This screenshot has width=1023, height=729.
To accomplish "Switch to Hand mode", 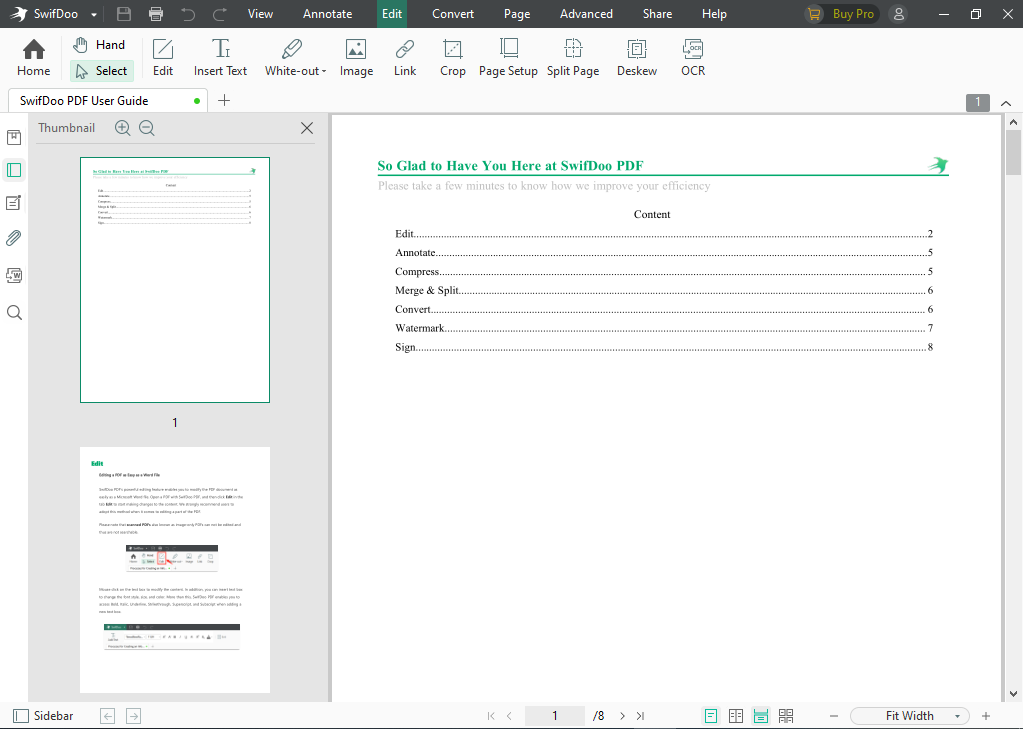I will tap(100, 45).
